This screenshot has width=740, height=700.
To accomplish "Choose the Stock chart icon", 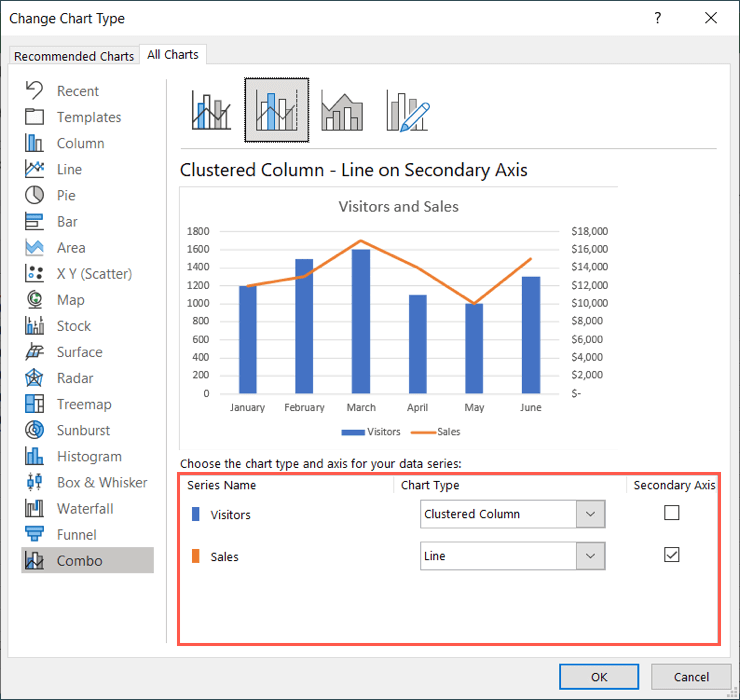I will (34, 326).
